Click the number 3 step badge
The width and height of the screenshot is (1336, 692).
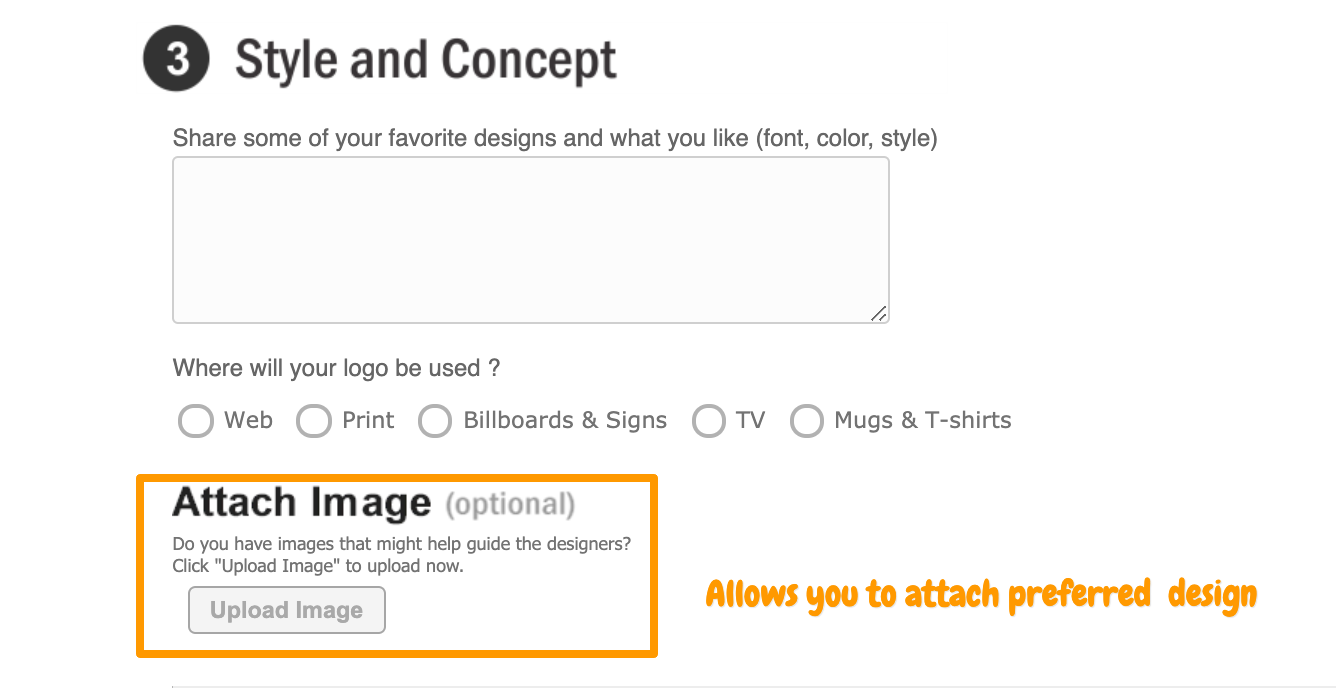click(176, 59)
